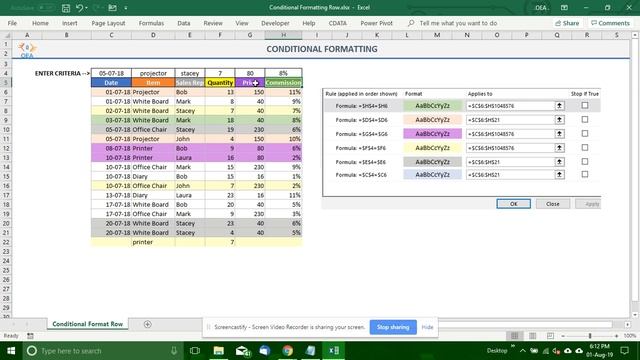
Task: Click the Undo arrow icon
Action: [79, 8]
